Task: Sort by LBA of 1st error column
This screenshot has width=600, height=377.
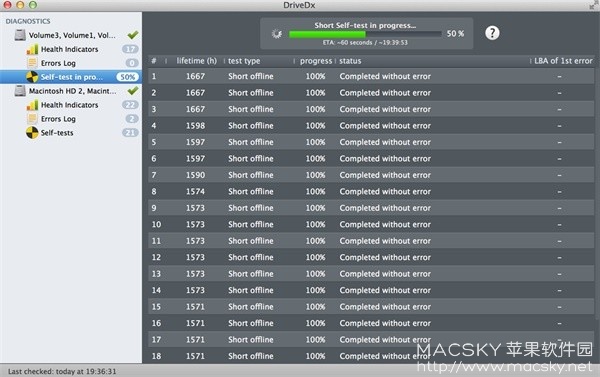Action: click(x=563, y=61)
